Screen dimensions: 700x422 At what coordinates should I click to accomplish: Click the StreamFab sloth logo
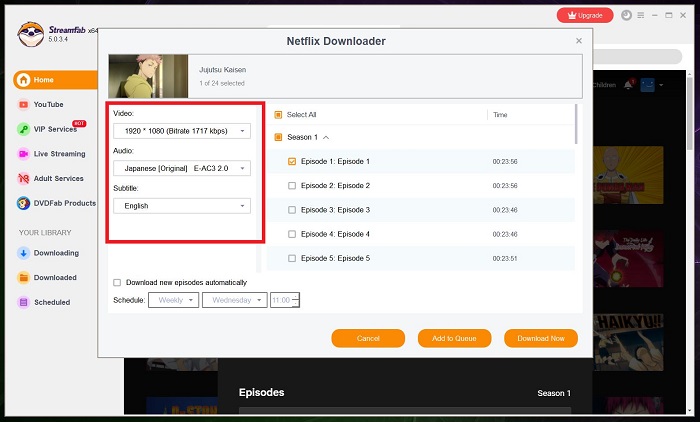click(31, 34)
